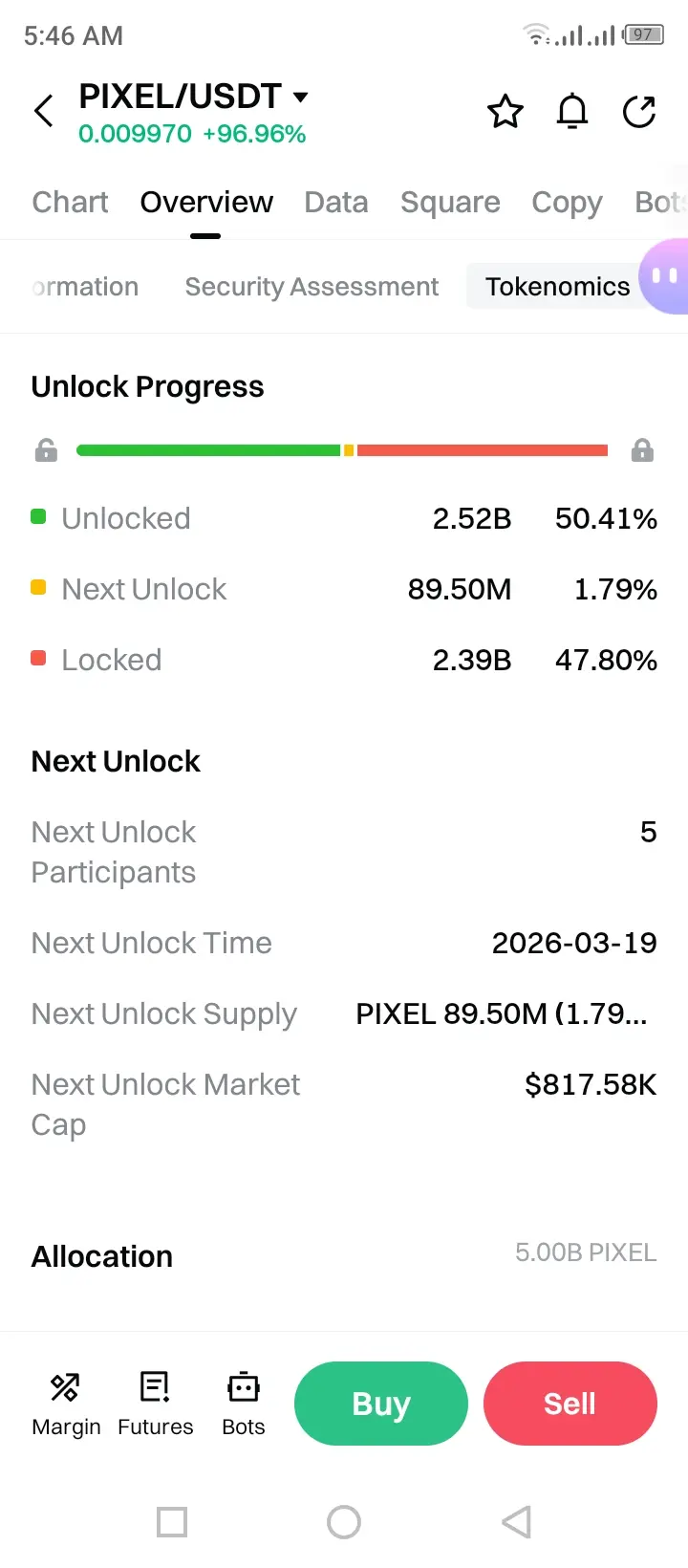
Task: Tap the back arrow icon
Action: pyautogui.click(x=44, y=111)
